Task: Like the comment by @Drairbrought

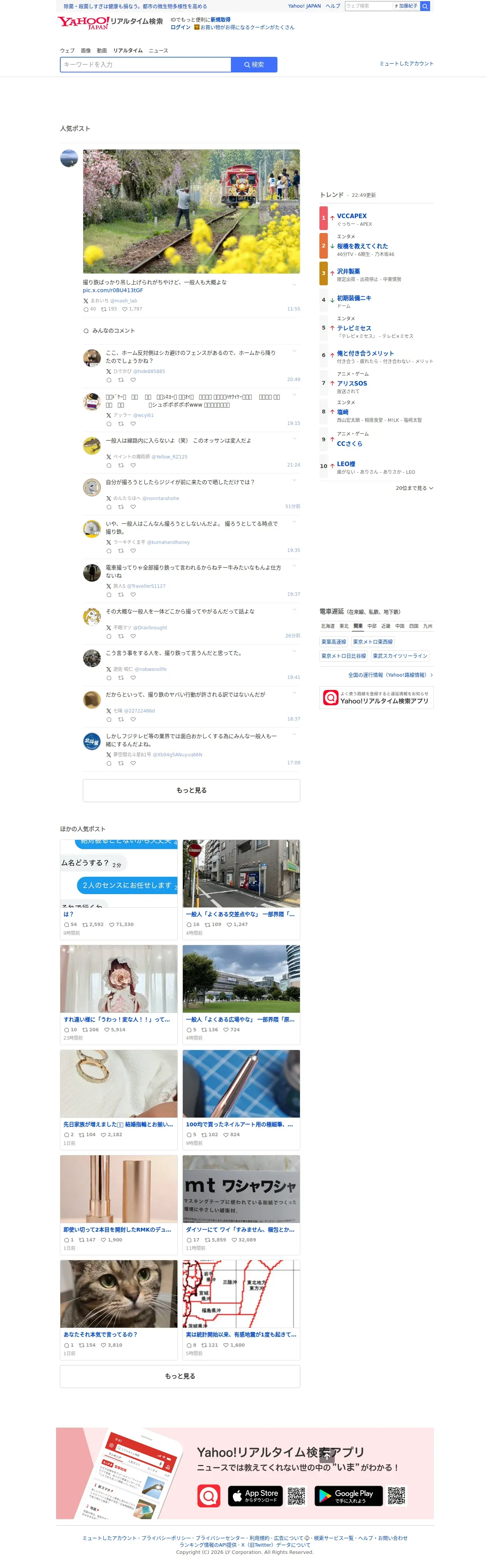Action: 133,636
